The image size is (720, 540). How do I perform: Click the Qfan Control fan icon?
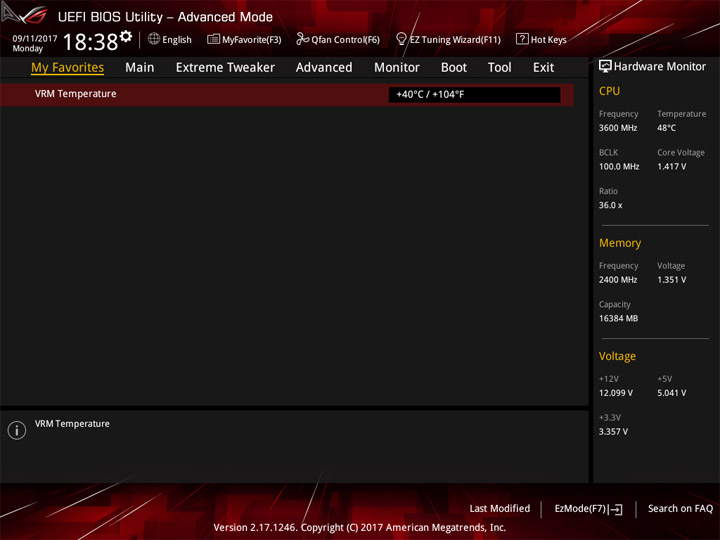click(302, 39)
